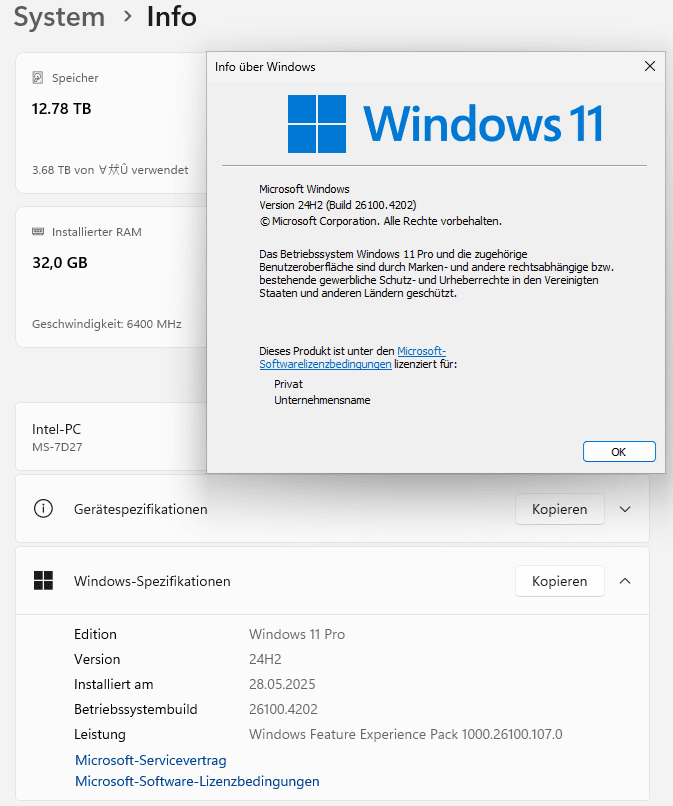
Task: Copy the Gerätespezifikationen details
Action: (x=559, y=509)
